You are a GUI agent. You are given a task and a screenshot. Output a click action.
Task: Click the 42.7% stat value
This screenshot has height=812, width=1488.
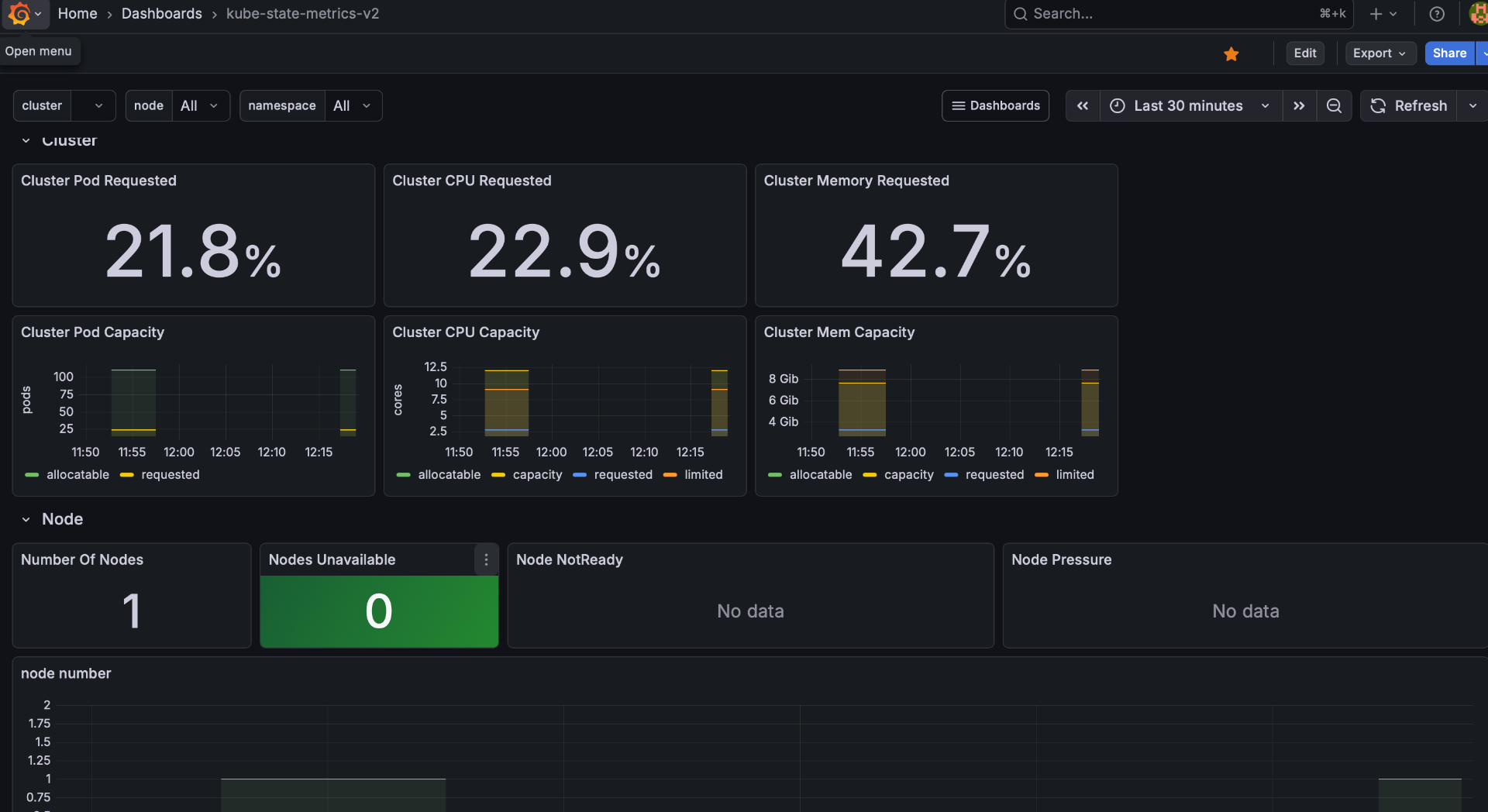[936, 252]
